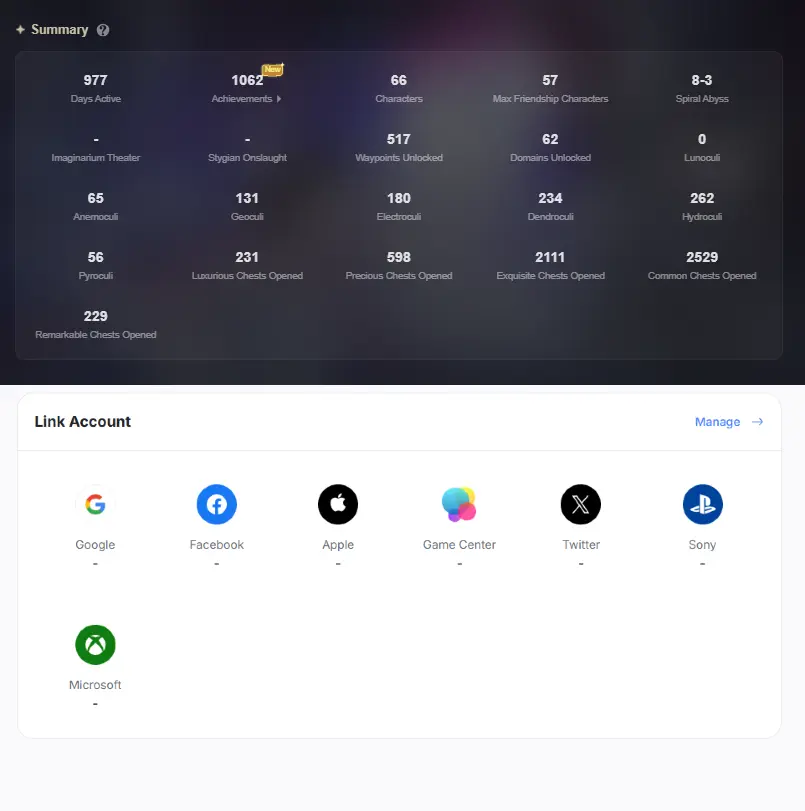Select the 977 Days Active stat
This screenshot has width=805, height=811.
[x=96, y=88]
